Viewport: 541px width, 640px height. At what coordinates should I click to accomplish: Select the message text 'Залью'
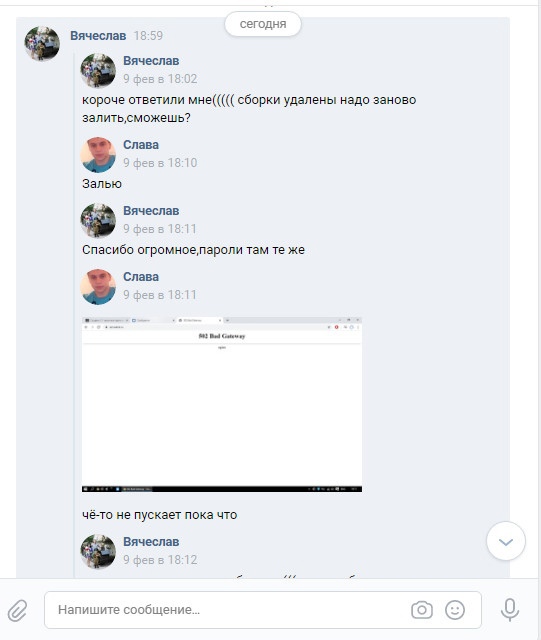point(102,184)
